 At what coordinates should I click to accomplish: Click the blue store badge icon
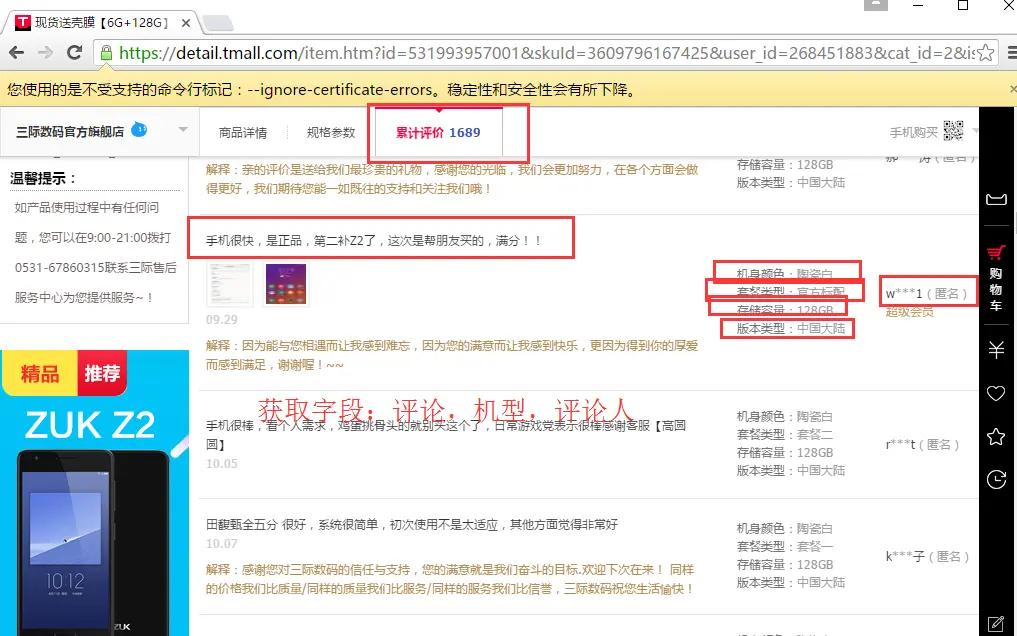(139, 130)
